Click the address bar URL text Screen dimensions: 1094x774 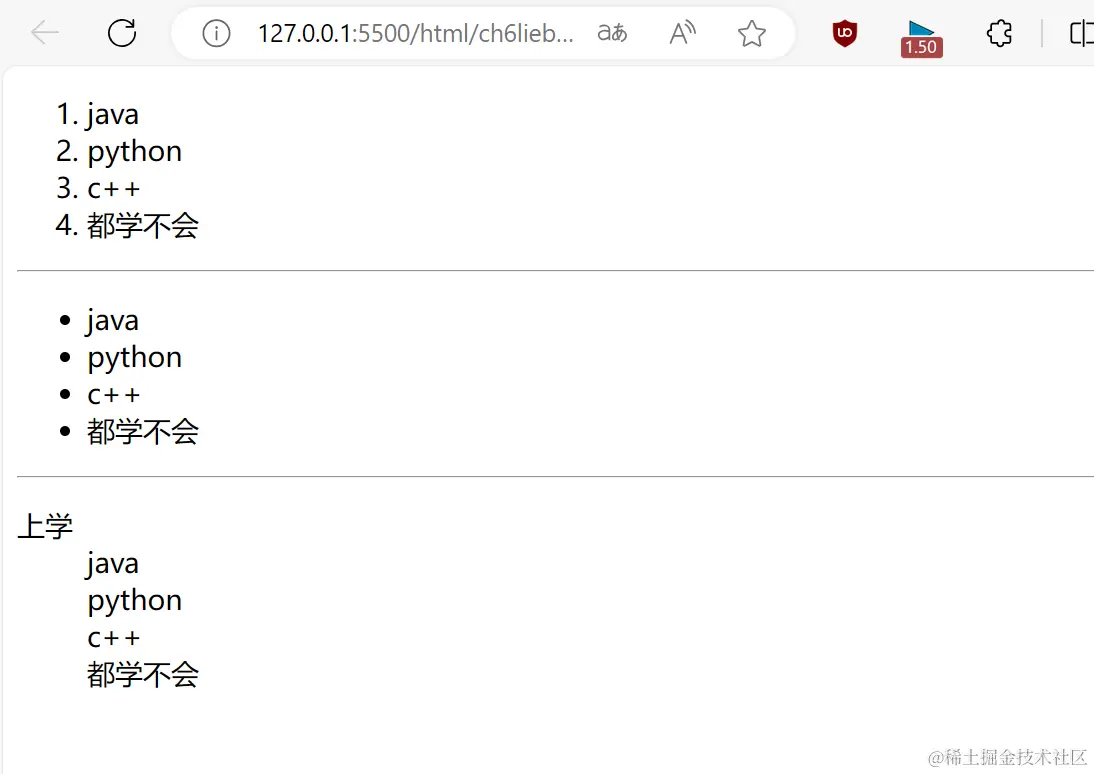click(x=416, y=33)
